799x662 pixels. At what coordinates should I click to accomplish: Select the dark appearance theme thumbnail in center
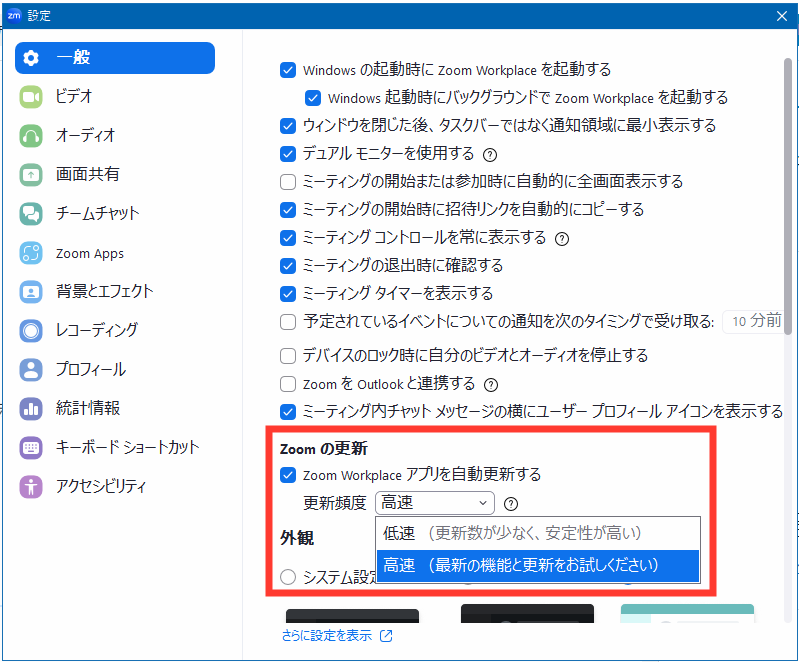click(x=527, y=614)
